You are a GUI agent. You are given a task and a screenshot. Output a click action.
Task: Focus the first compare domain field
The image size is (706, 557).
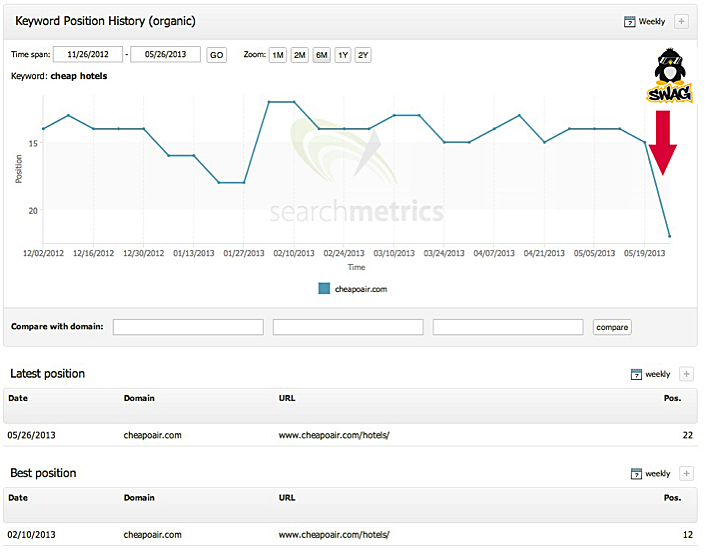click(x=188, y=327)
